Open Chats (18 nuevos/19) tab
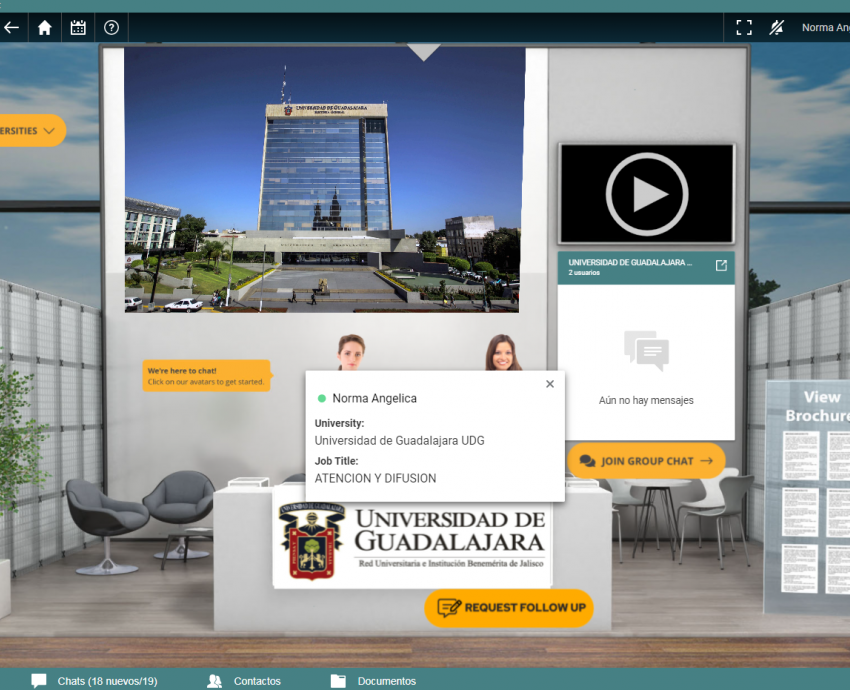Viewport: 850px width, 690px height. (x=107, y=681)
